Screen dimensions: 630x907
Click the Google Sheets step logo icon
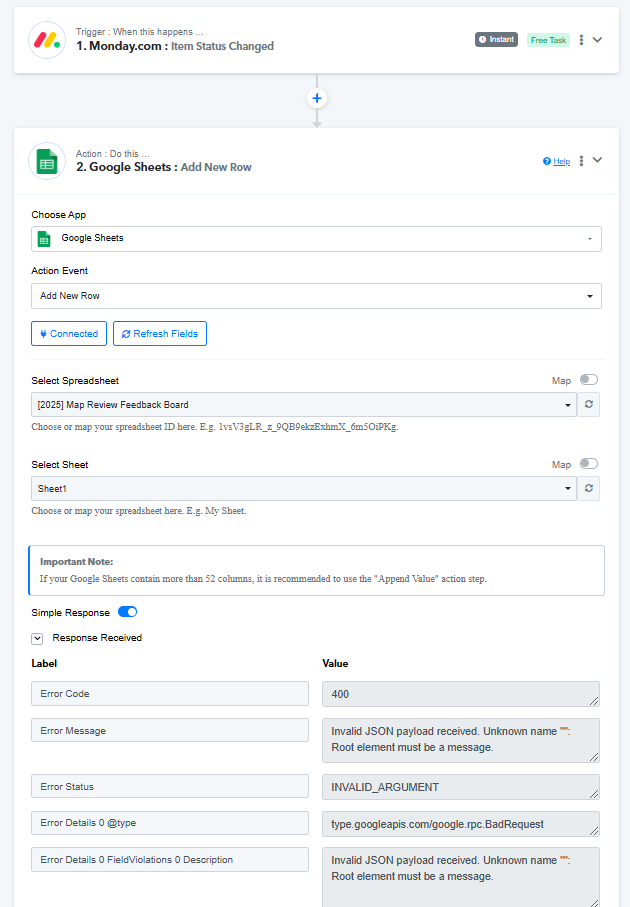point(47,161)
